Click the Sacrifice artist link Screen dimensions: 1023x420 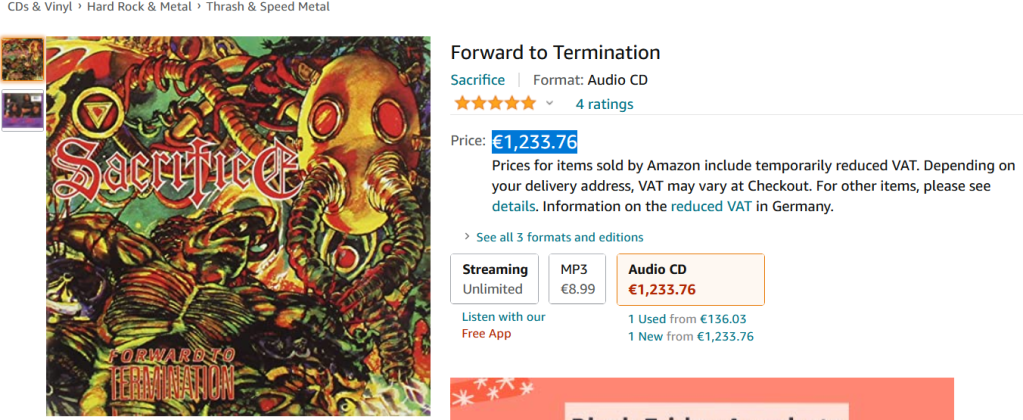pos(478,80)
